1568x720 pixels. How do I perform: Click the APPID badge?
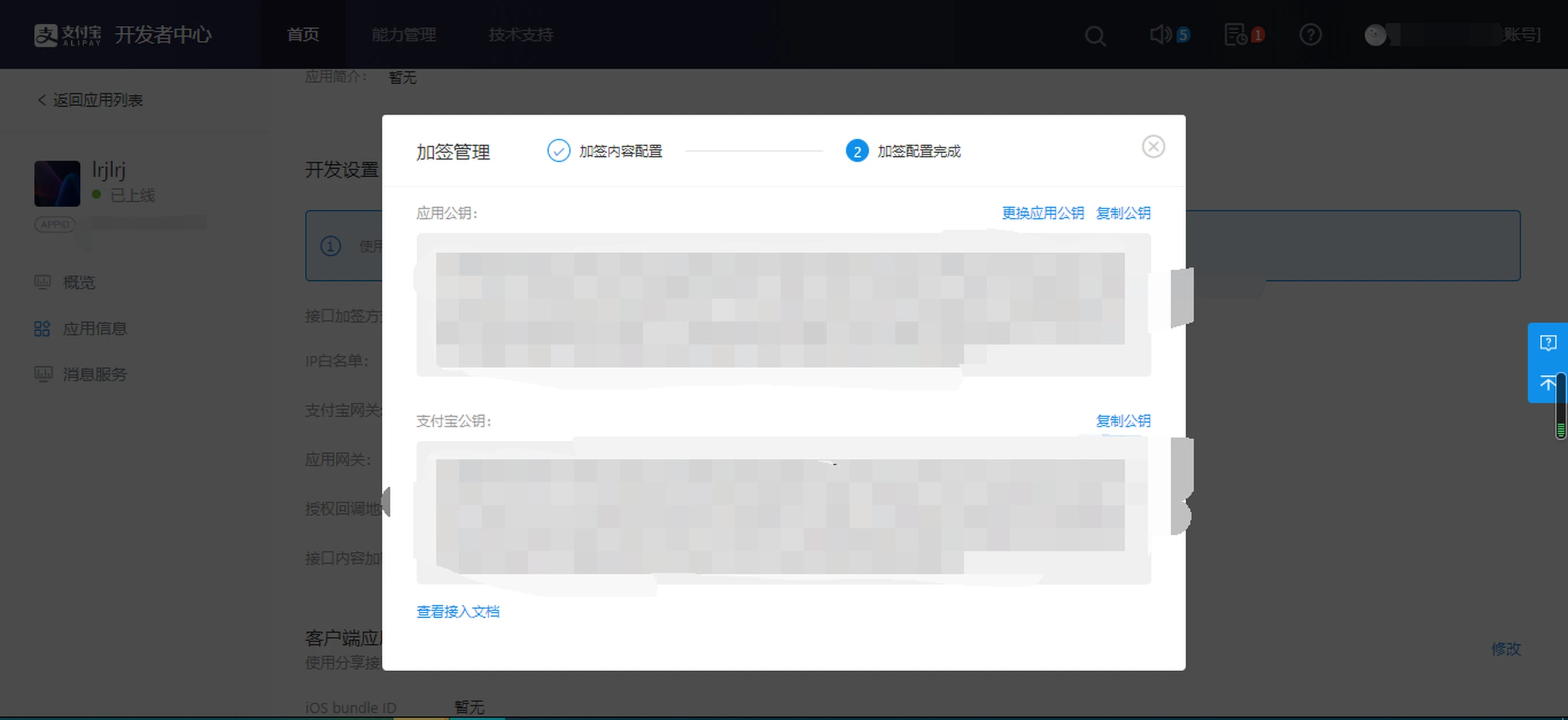(x=55, y=224)
